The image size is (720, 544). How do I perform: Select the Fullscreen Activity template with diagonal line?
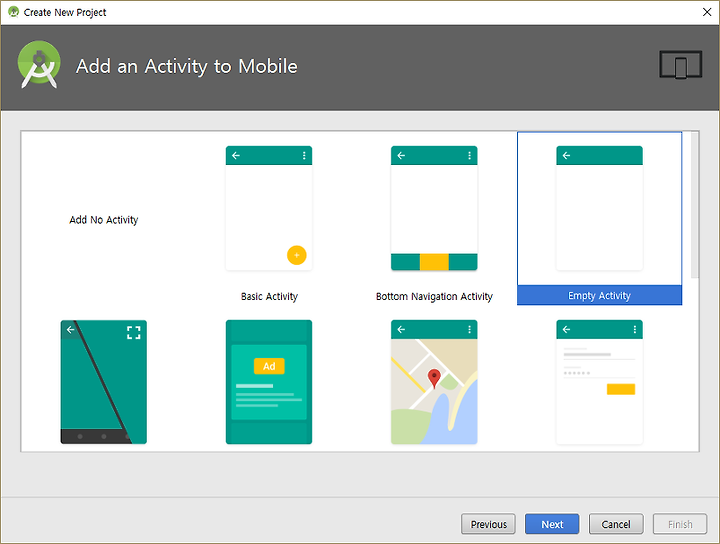(104, 382)
